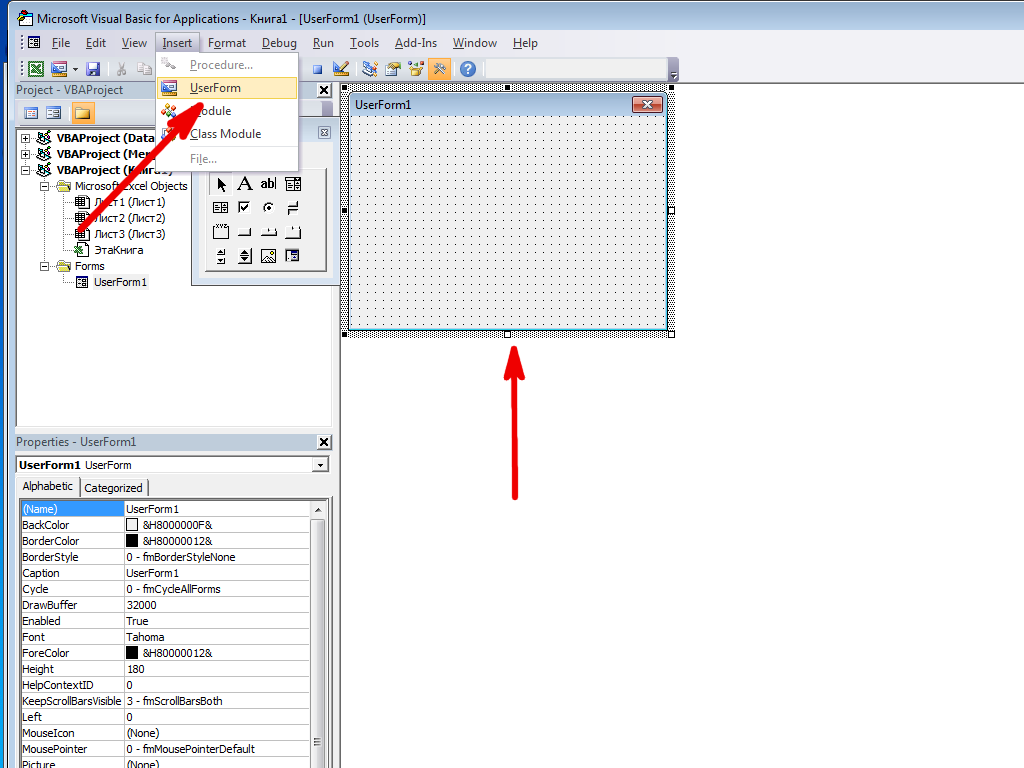
Task: Click the Insert UserForm toolbar icon
Action: (59, 69)
